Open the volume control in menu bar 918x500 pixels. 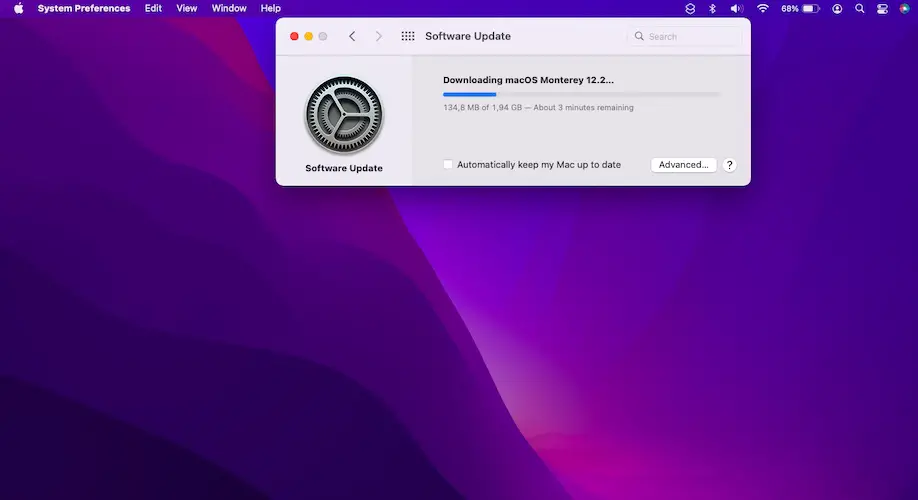point(737,8)
